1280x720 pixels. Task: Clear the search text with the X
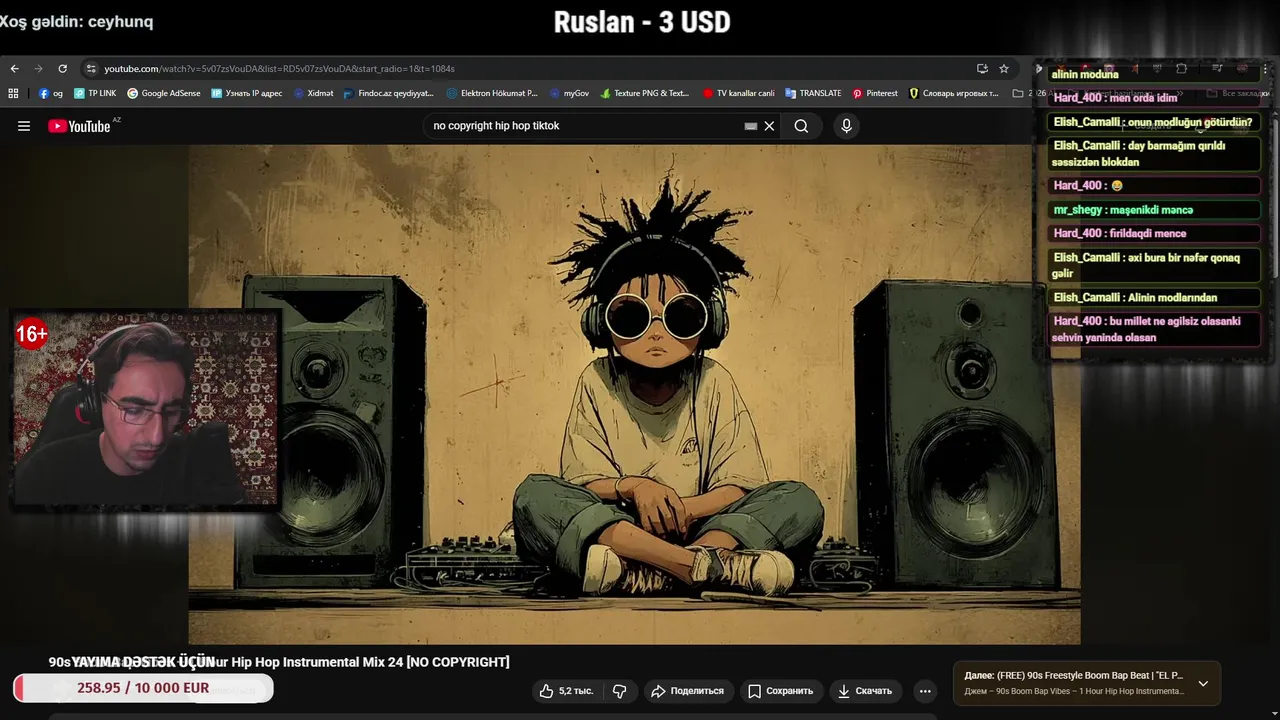769,126
